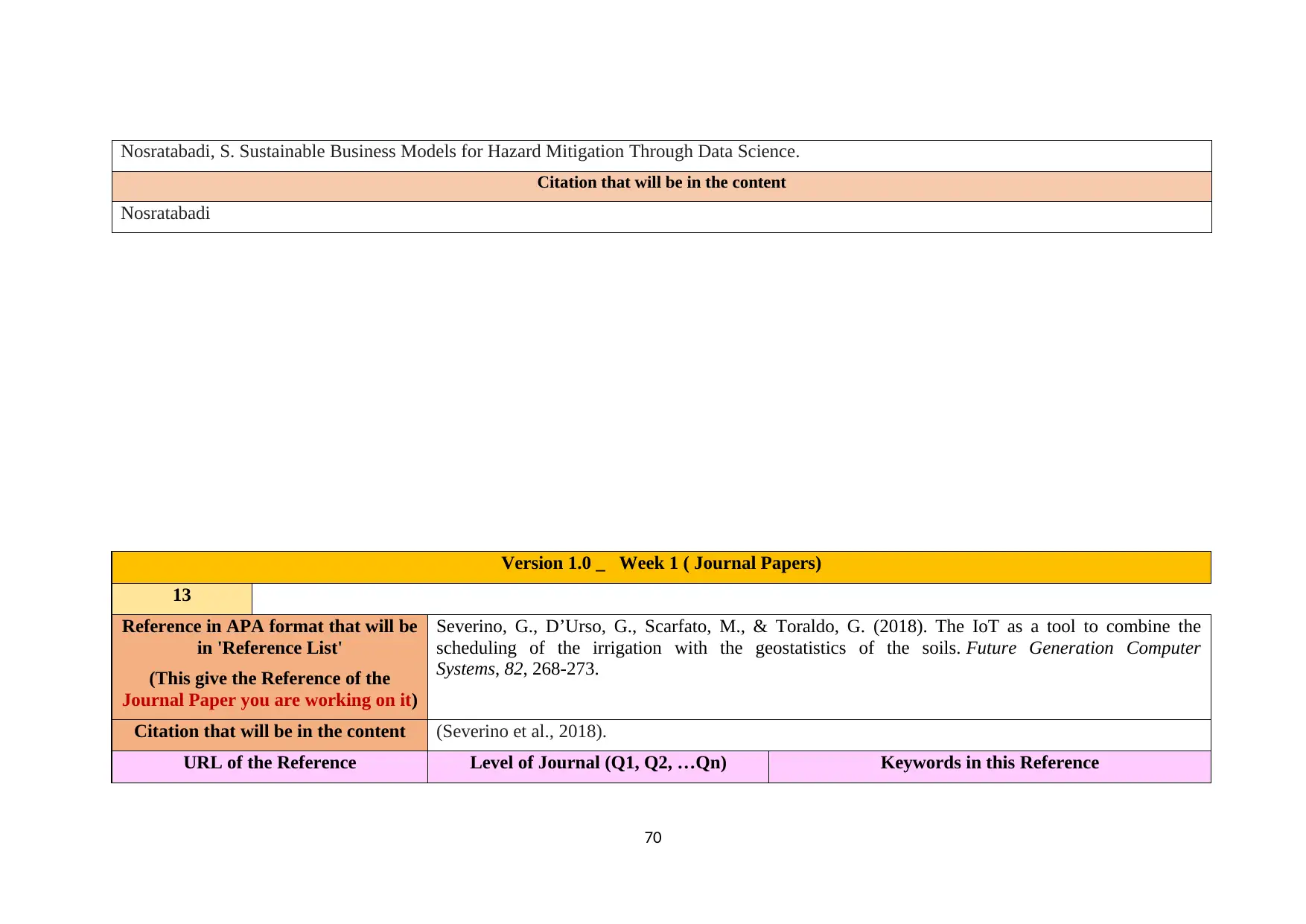1306x924 pixels.
Task: Click the 'Reference in APA format' label cell
Action: click(270, 667)
